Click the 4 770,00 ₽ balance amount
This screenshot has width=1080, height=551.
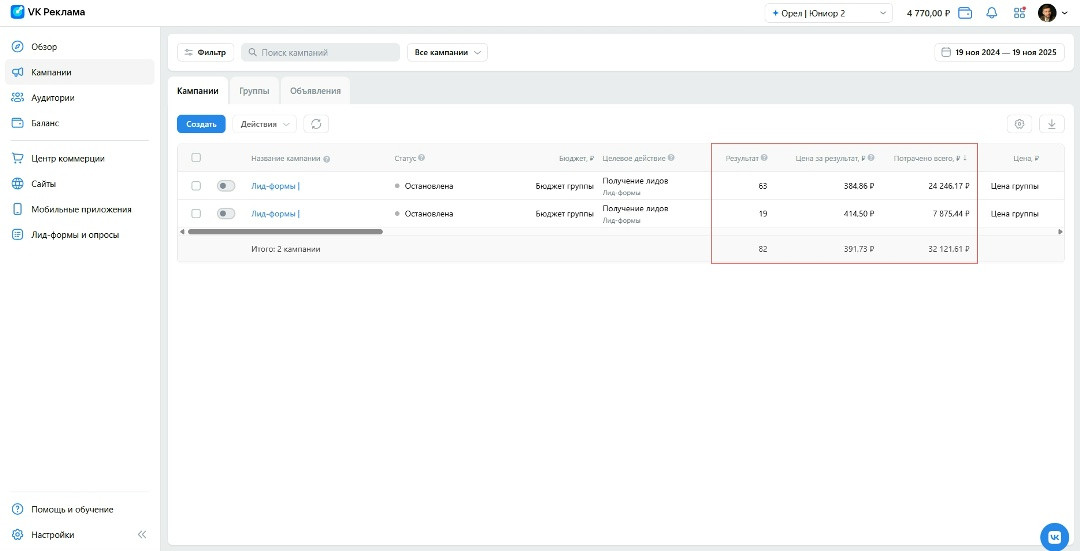point(928,13)
